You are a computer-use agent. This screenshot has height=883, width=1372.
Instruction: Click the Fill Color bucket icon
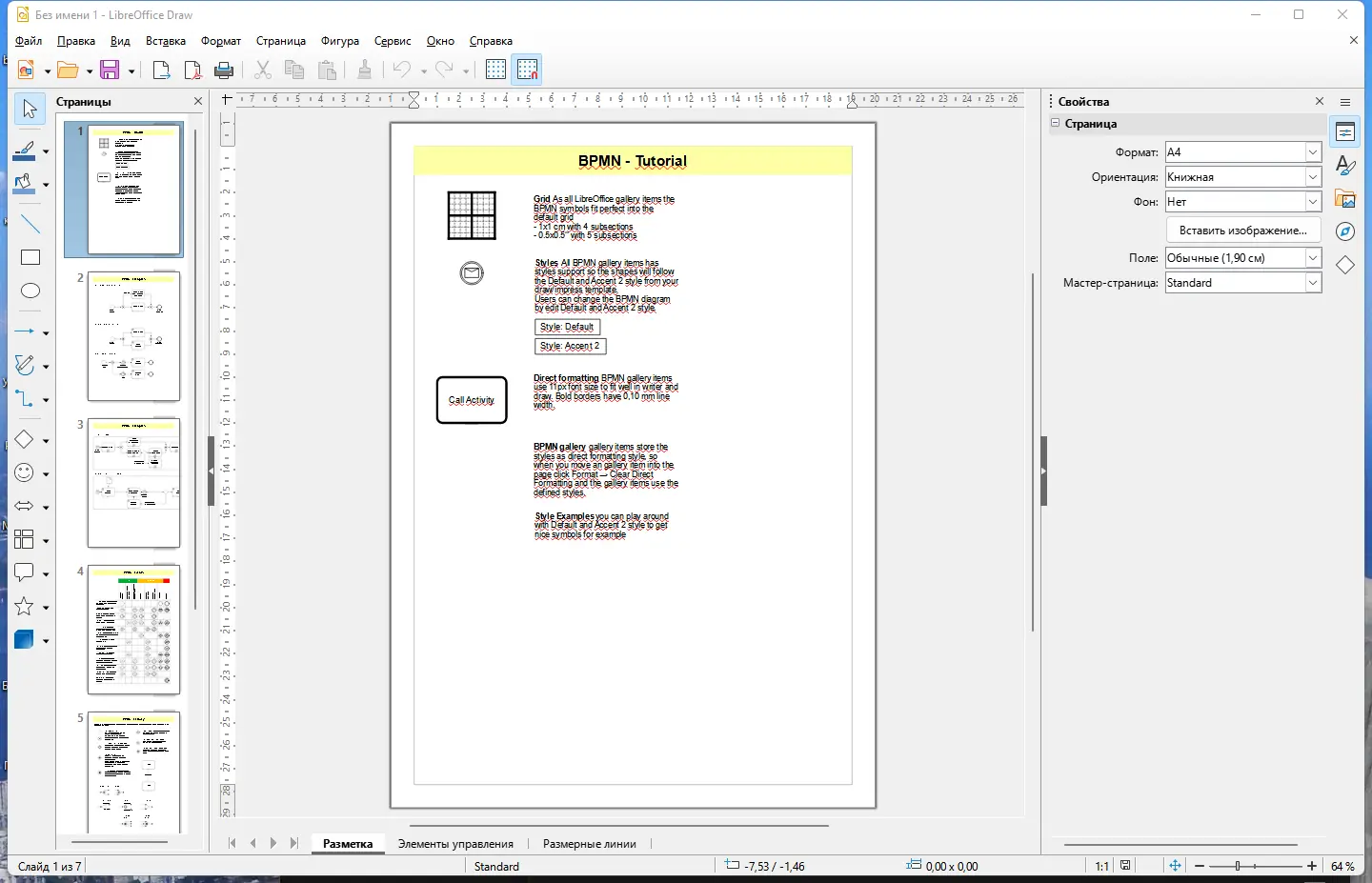(25, 184)
